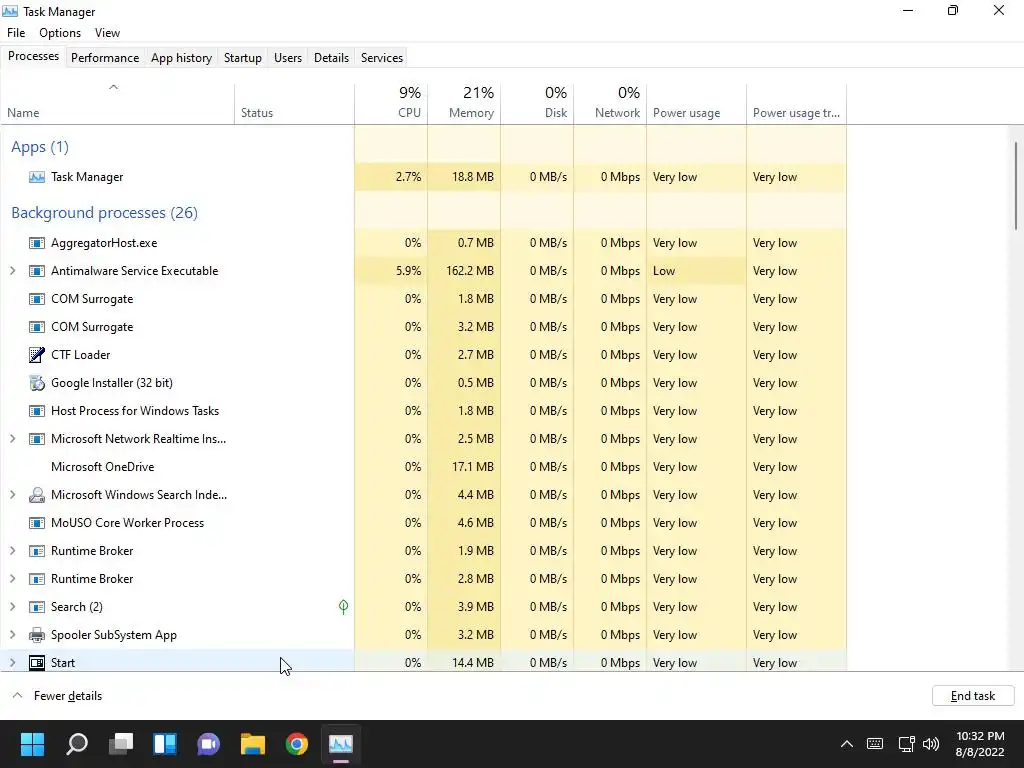
Task: Open the View menu
Action: (107, 33)
